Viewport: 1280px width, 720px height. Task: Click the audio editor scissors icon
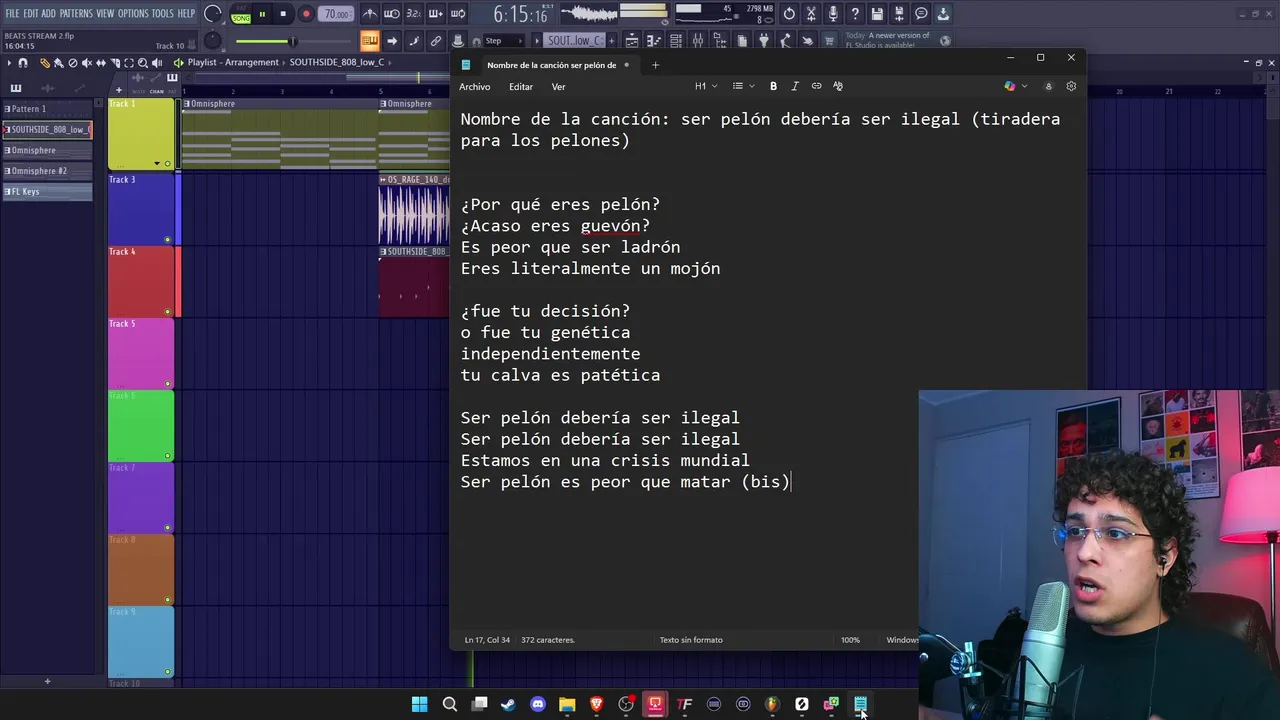[811, 14]
